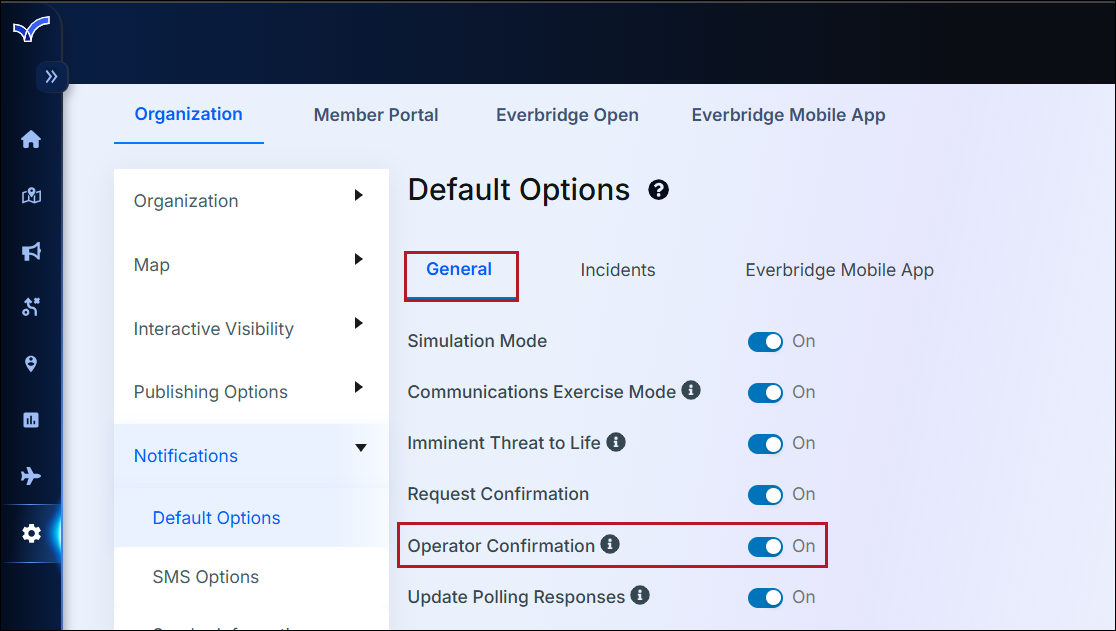Open the airplane travel sidebar icon
The height and width of the screenshot is (631, 1116).
(31, 476)
